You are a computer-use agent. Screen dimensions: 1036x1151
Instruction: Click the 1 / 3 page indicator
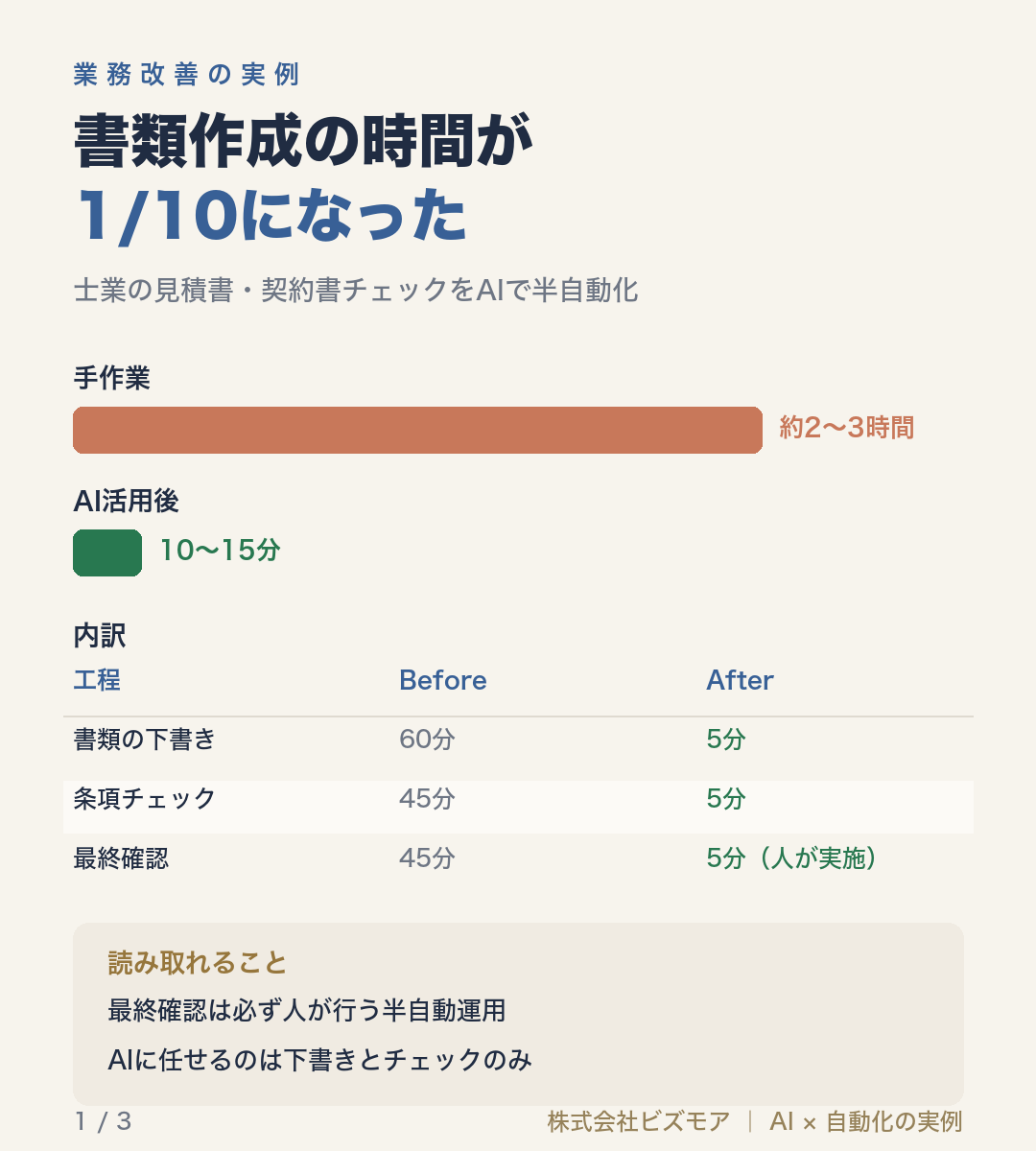[x=103, y=1120]
